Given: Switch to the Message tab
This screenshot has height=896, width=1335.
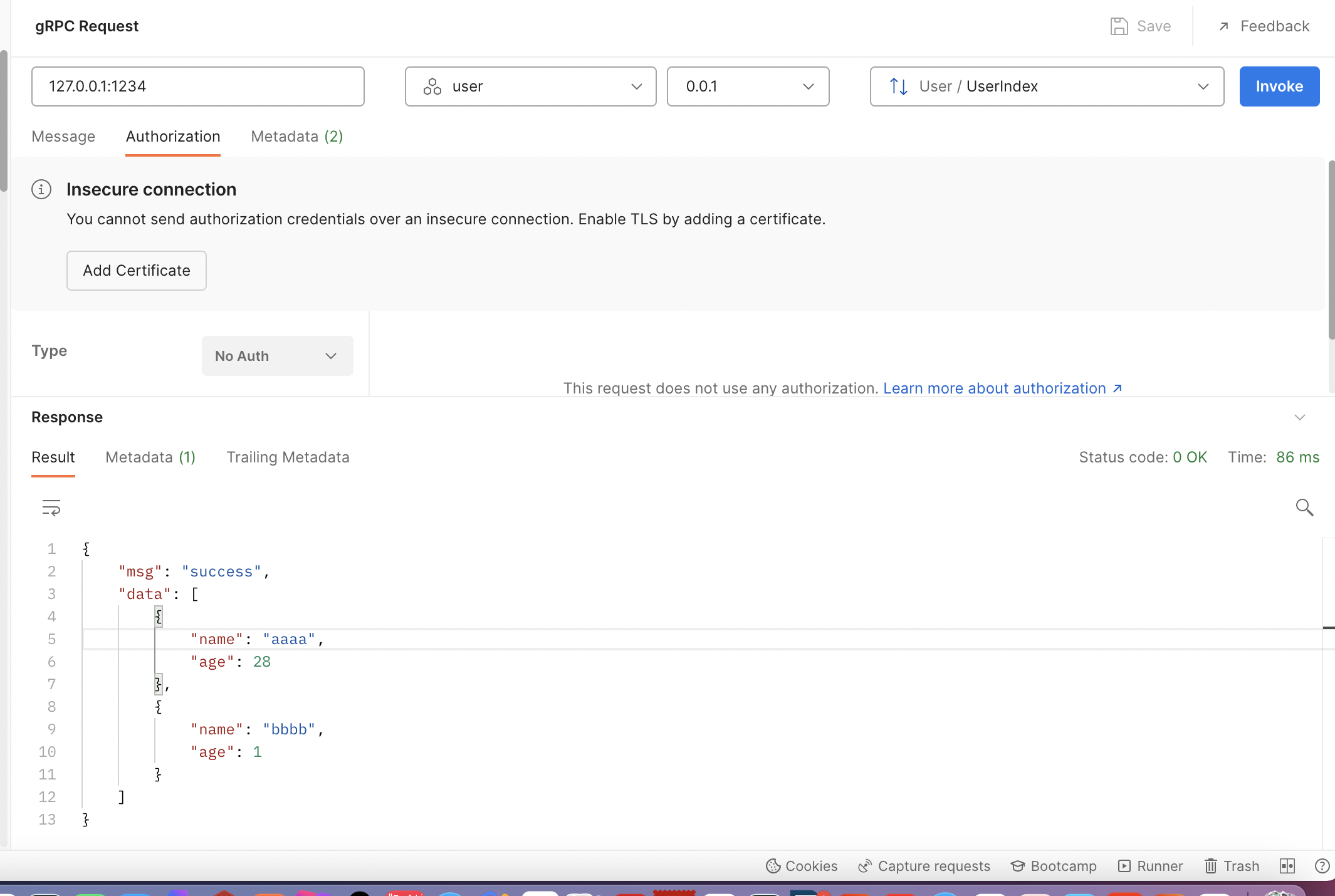Looking at the screenshot, I should pyautogui.click(x=63, y=137).
